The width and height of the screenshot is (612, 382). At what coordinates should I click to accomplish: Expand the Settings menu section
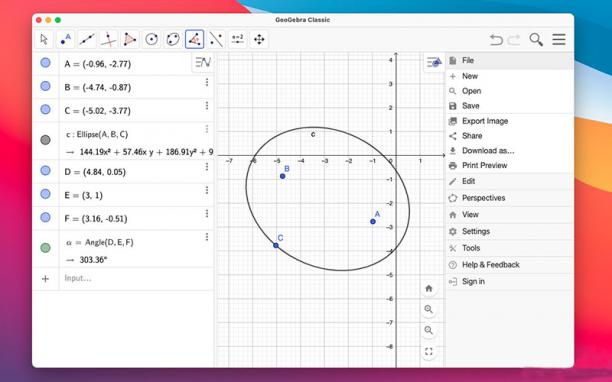[510, 231]
